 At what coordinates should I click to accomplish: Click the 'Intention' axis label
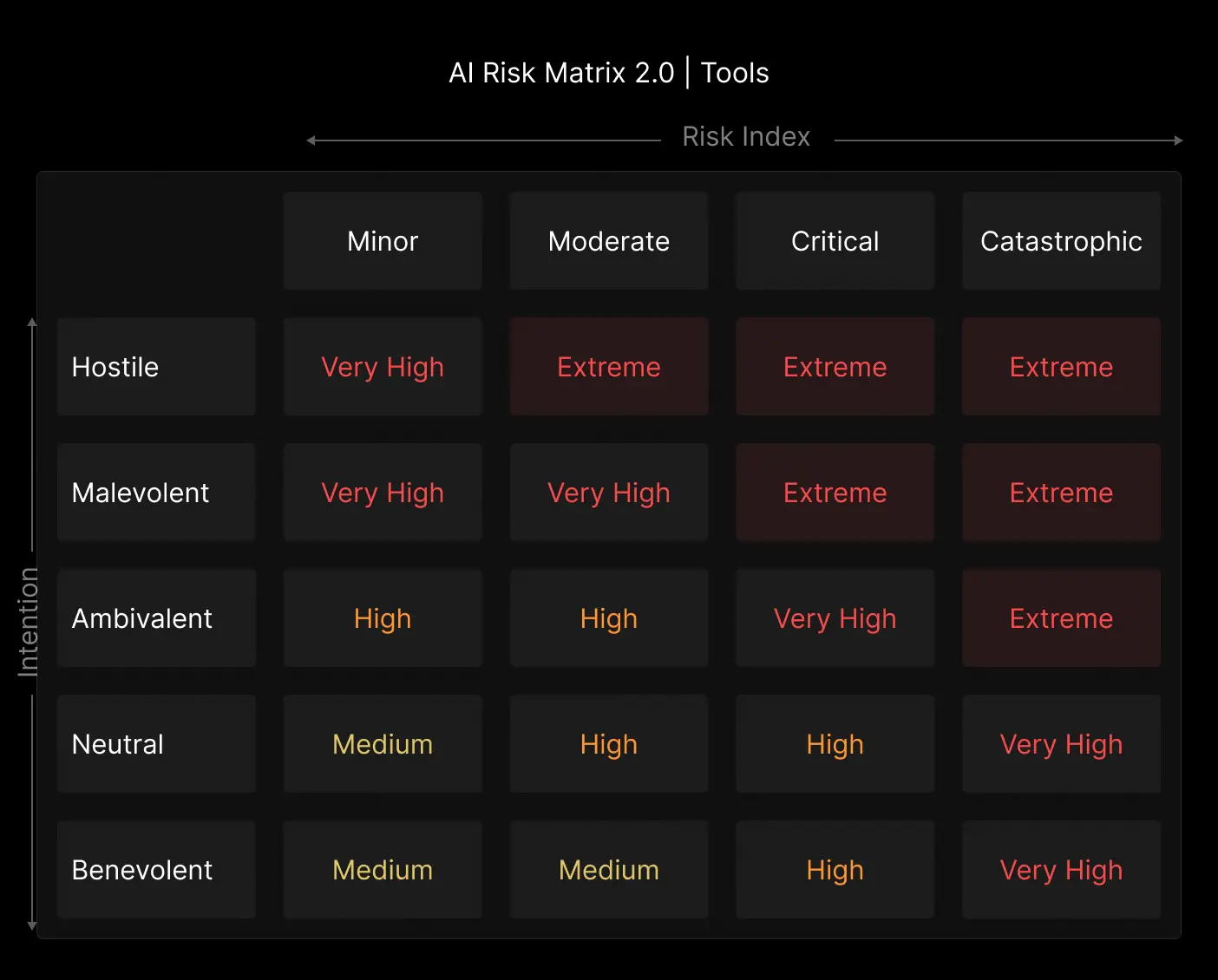tap(29, 621)
